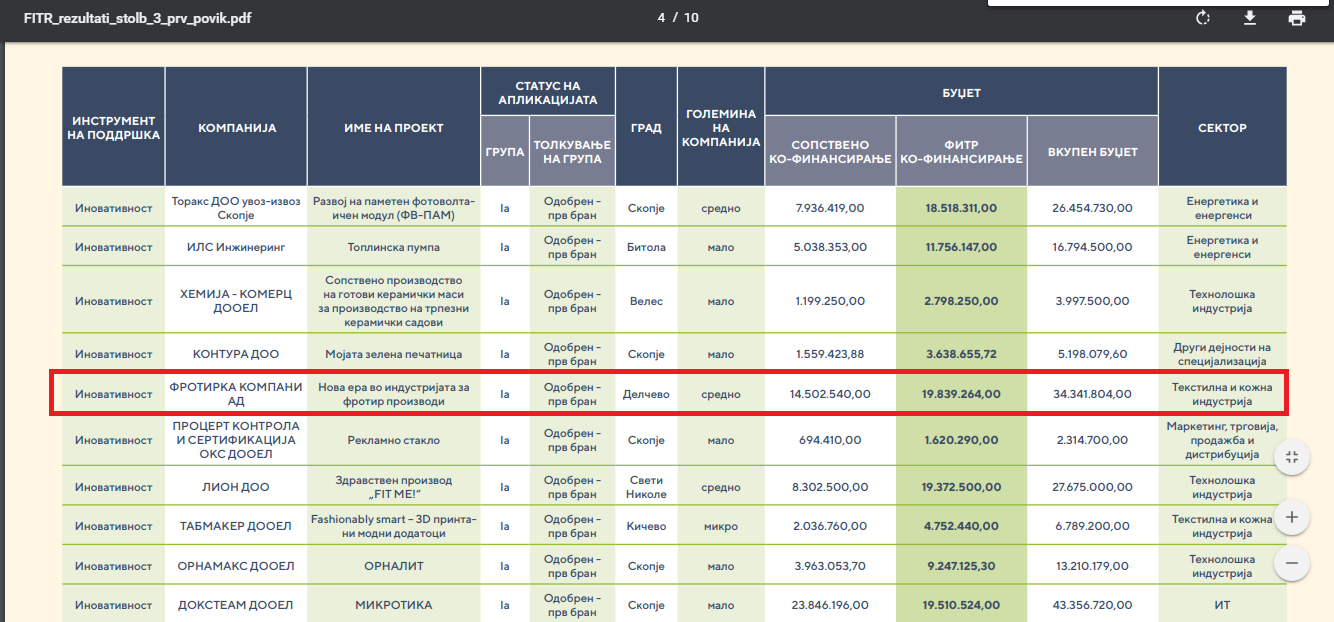Click FITR co-financing amount 18.518.311,00

(961, 208)
